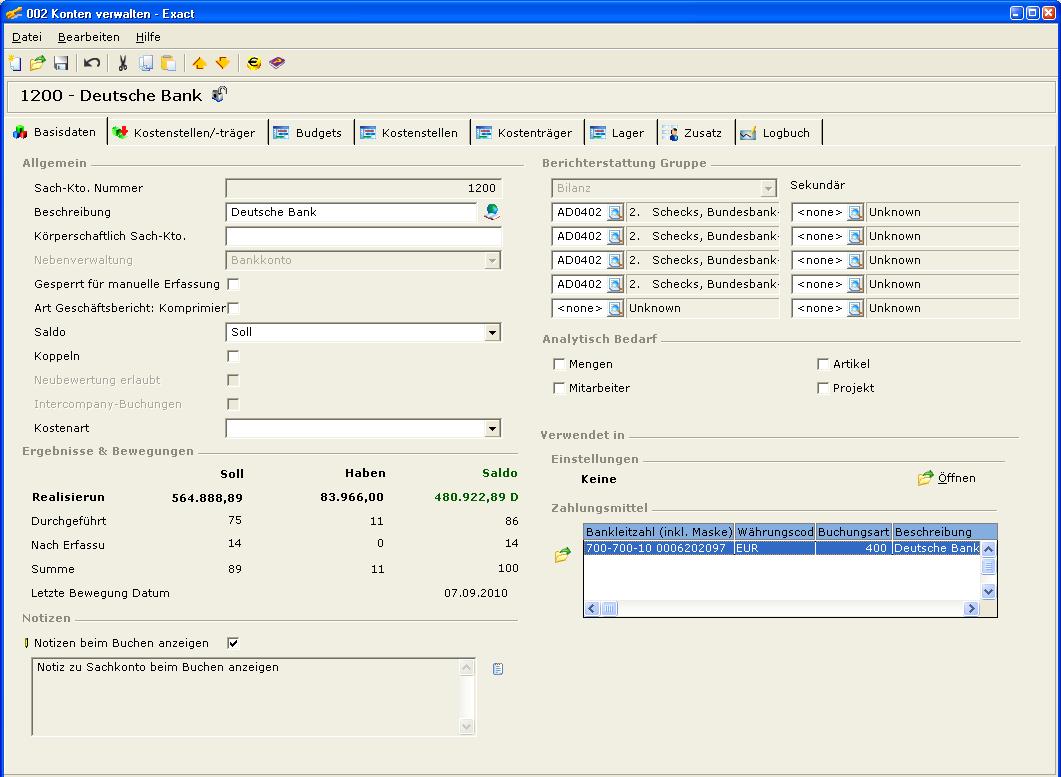This screenshot has height=777, width=1061.
Task: Click the notes box scroll up arrow
Action: 466,668
